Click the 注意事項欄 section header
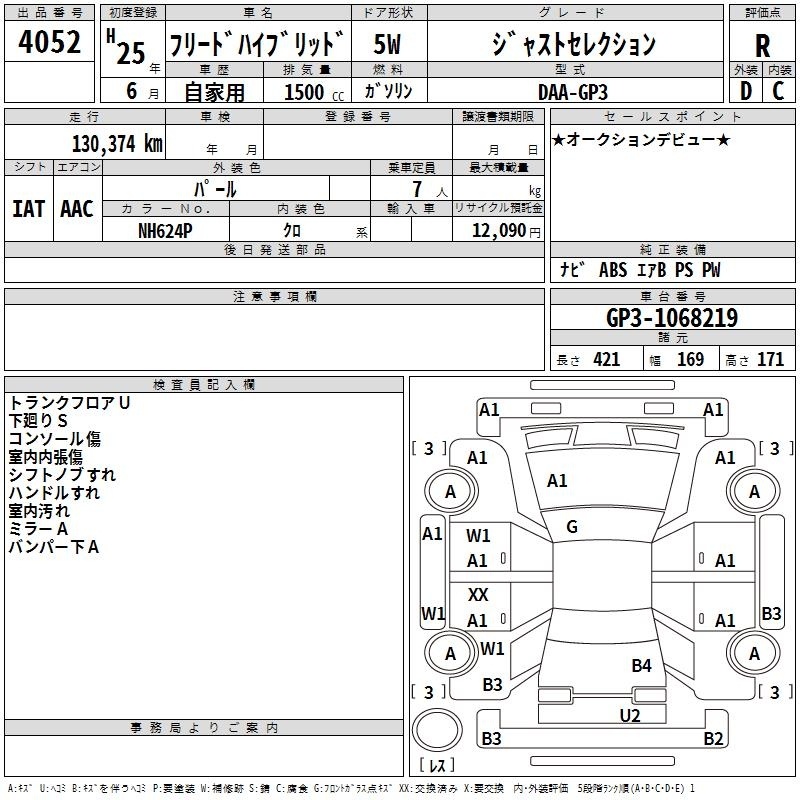Viewport: 800px width, 800px height. (x=274, y=297)
